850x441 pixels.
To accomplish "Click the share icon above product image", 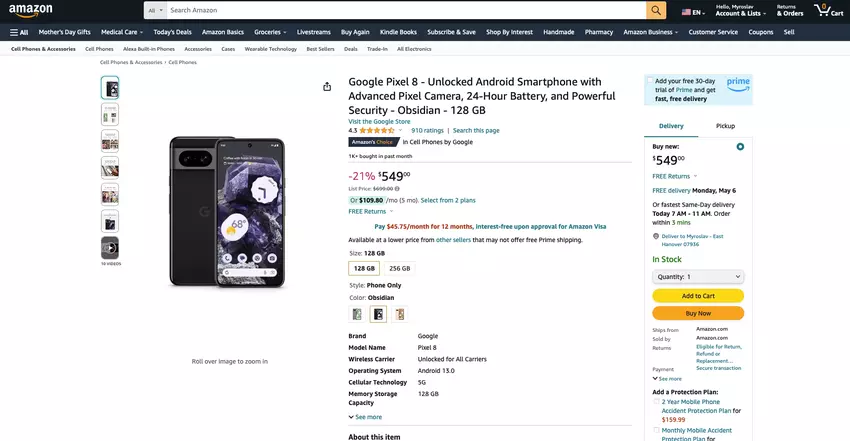I will point(327,87).
